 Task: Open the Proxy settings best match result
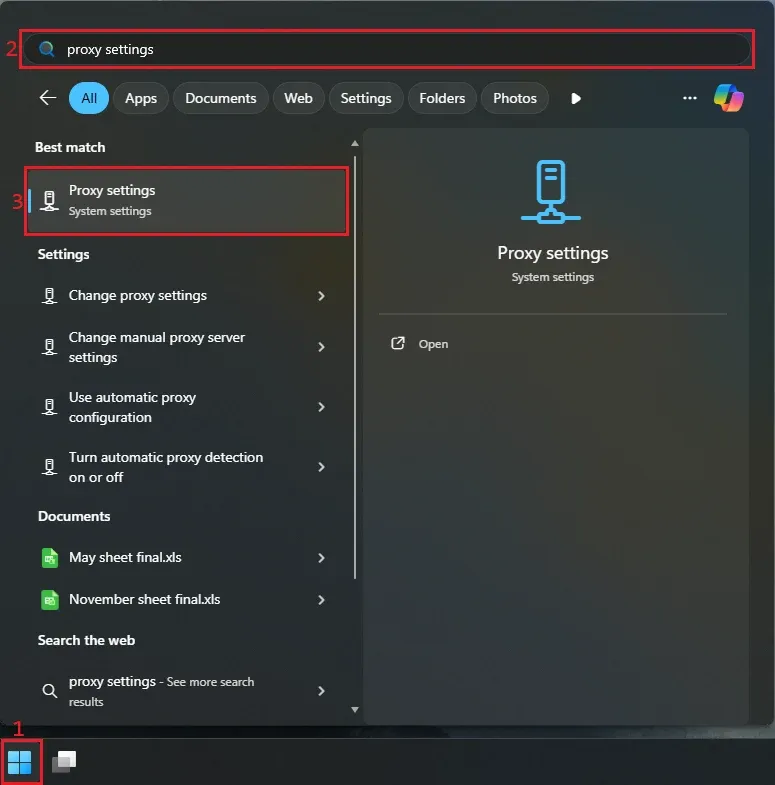coord(188,201)
